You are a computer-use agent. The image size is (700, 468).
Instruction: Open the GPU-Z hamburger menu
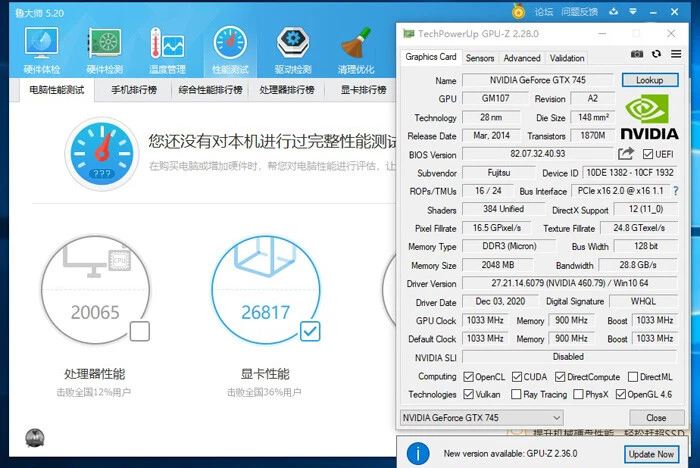tap(676, 54)
